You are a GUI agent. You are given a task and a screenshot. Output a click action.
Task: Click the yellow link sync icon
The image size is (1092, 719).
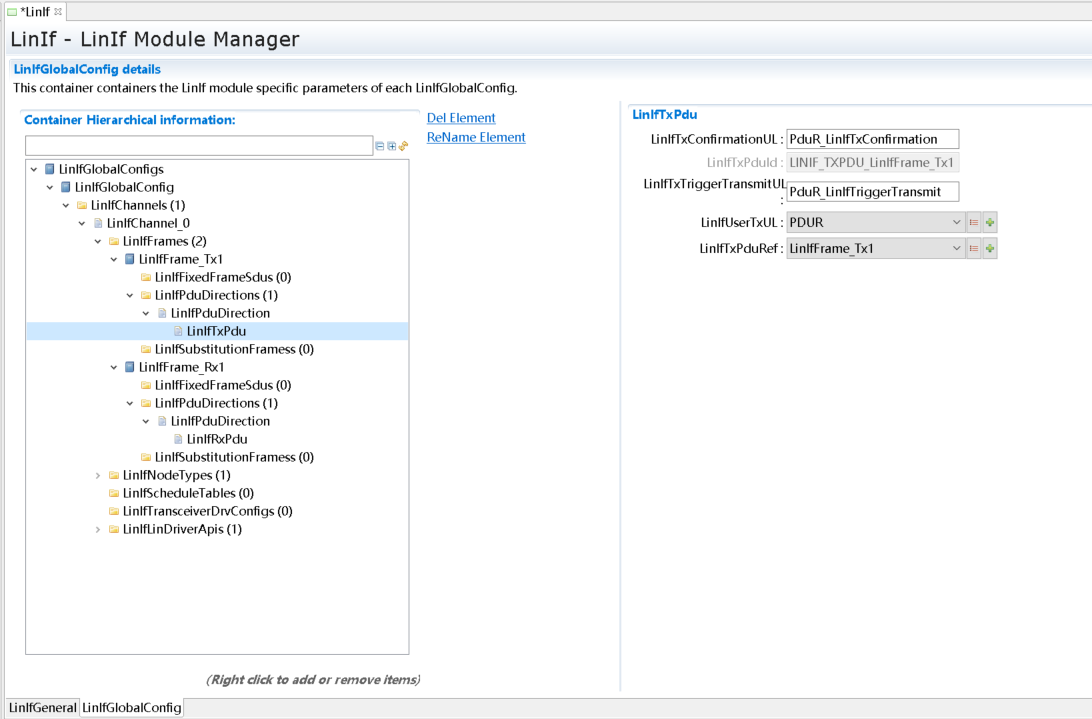[x=404, y=146]
